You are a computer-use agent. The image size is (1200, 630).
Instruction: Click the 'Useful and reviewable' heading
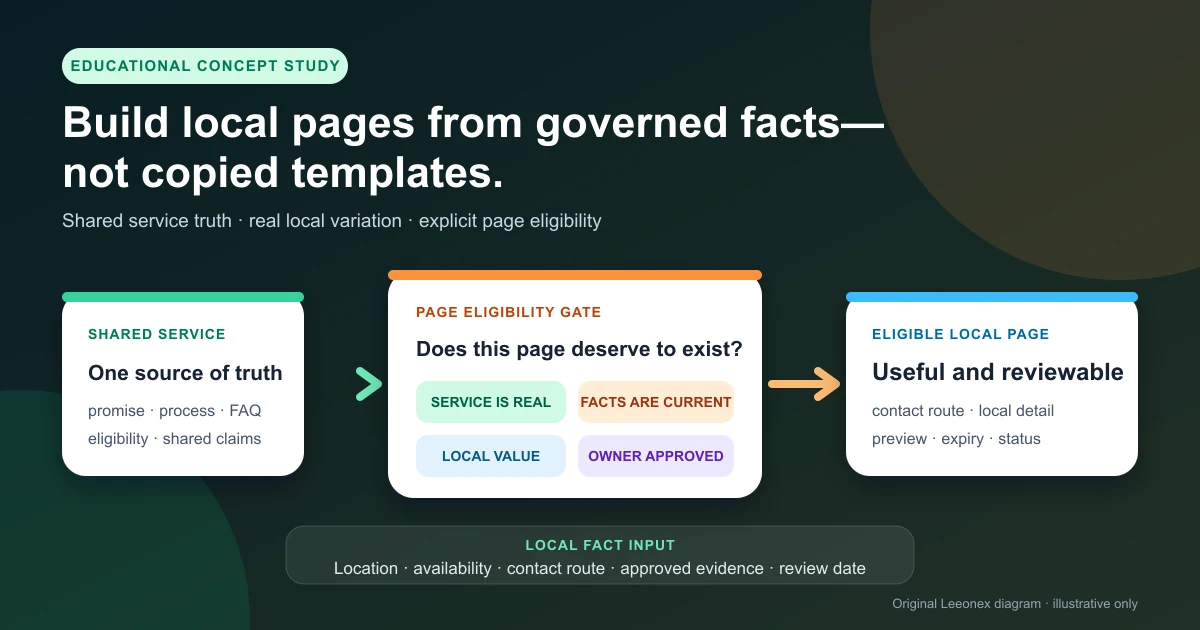click(x=998, y=372)
